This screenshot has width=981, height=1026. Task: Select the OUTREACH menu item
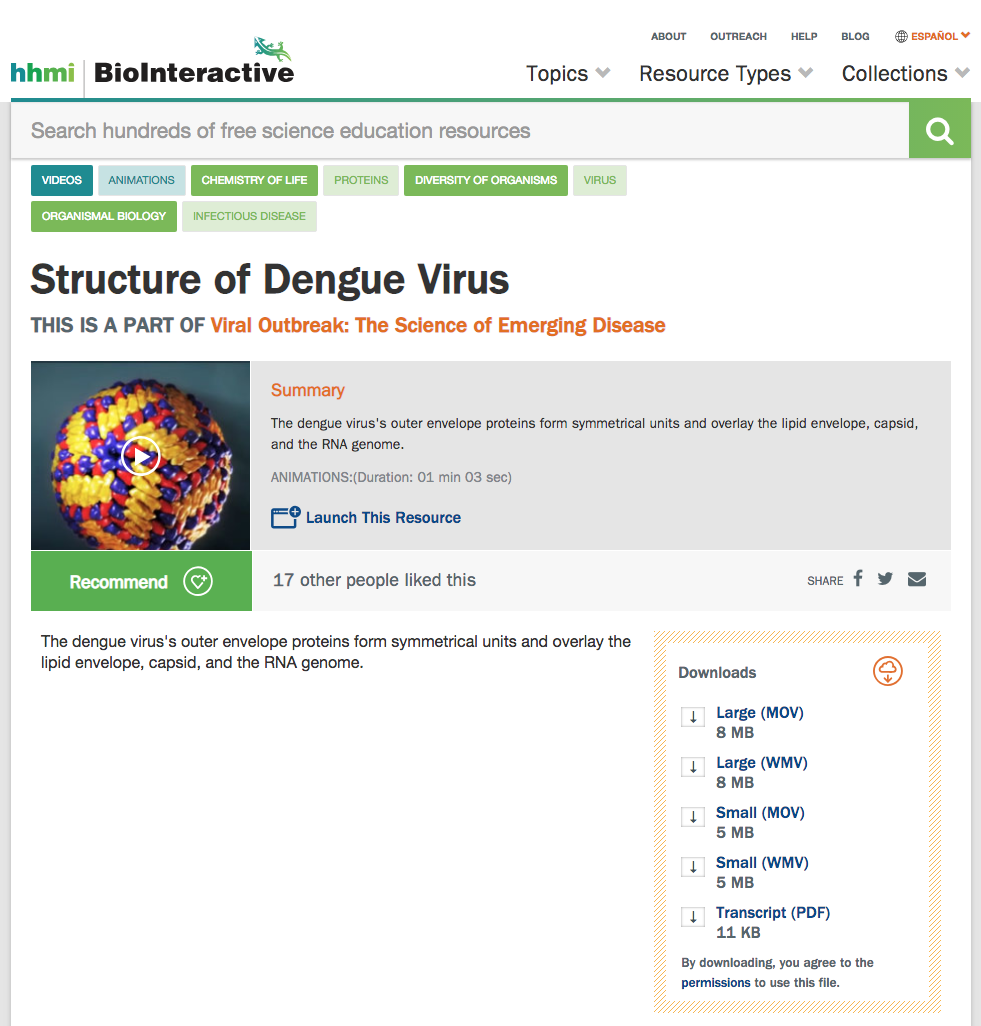[738, 36]
